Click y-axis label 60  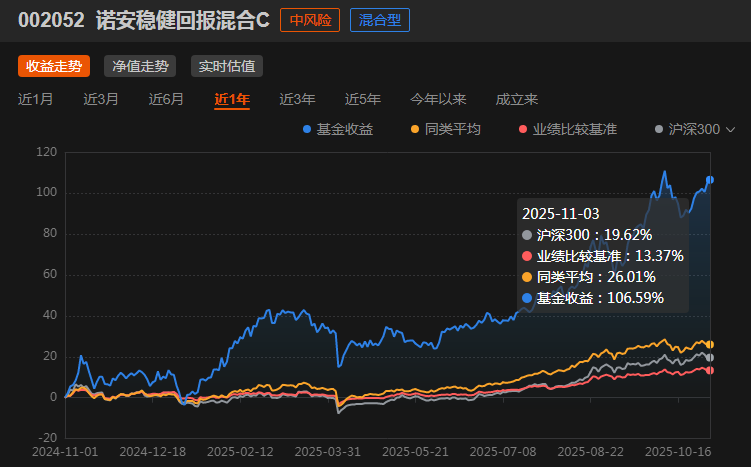click(x=50, y=274)
